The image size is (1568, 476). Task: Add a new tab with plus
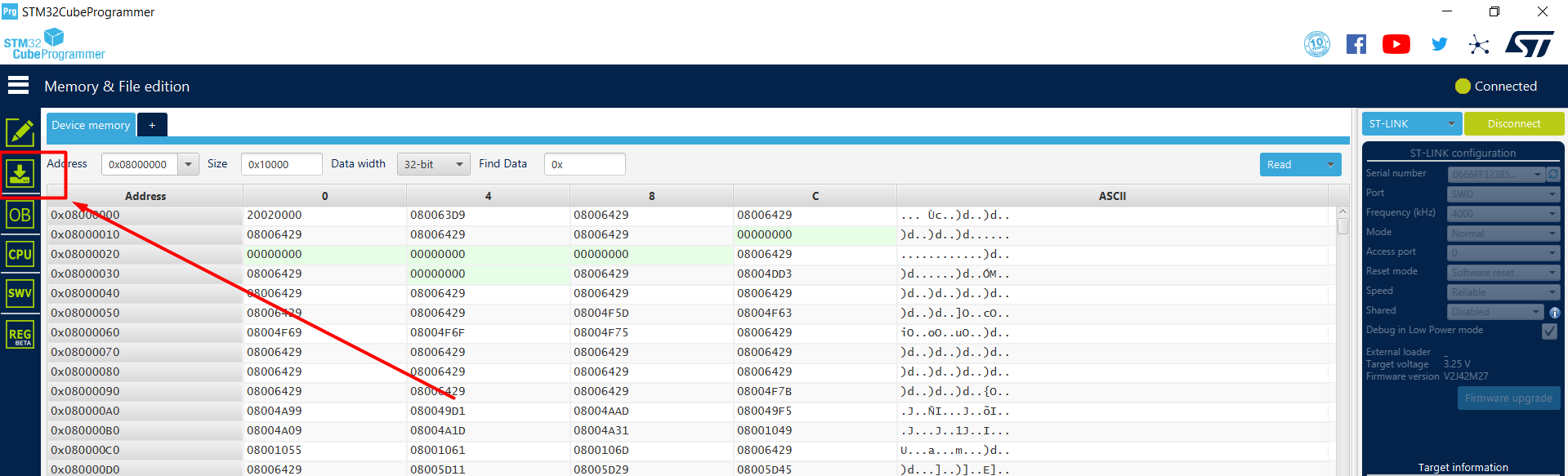[x=152, y=125]
